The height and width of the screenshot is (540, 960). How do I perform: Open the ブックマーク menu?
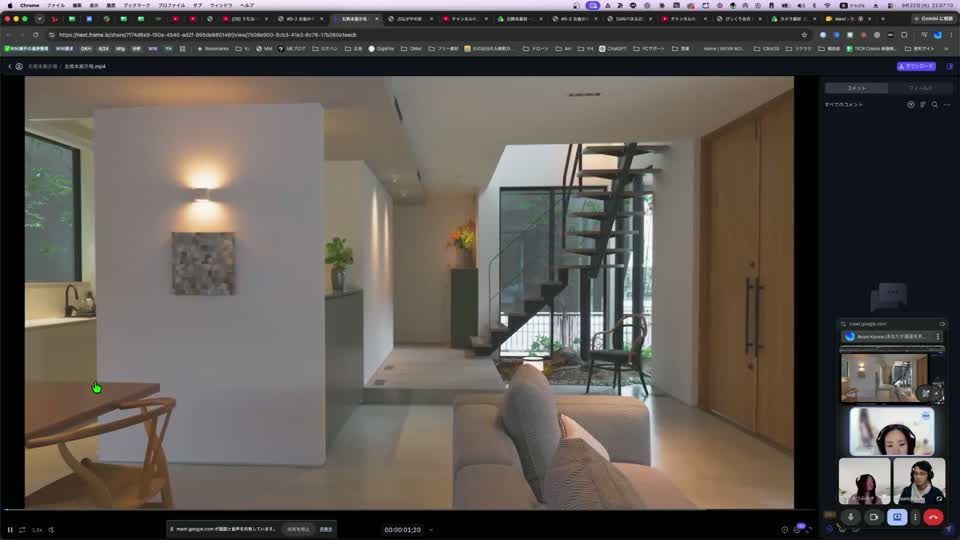tap(137, 5)
